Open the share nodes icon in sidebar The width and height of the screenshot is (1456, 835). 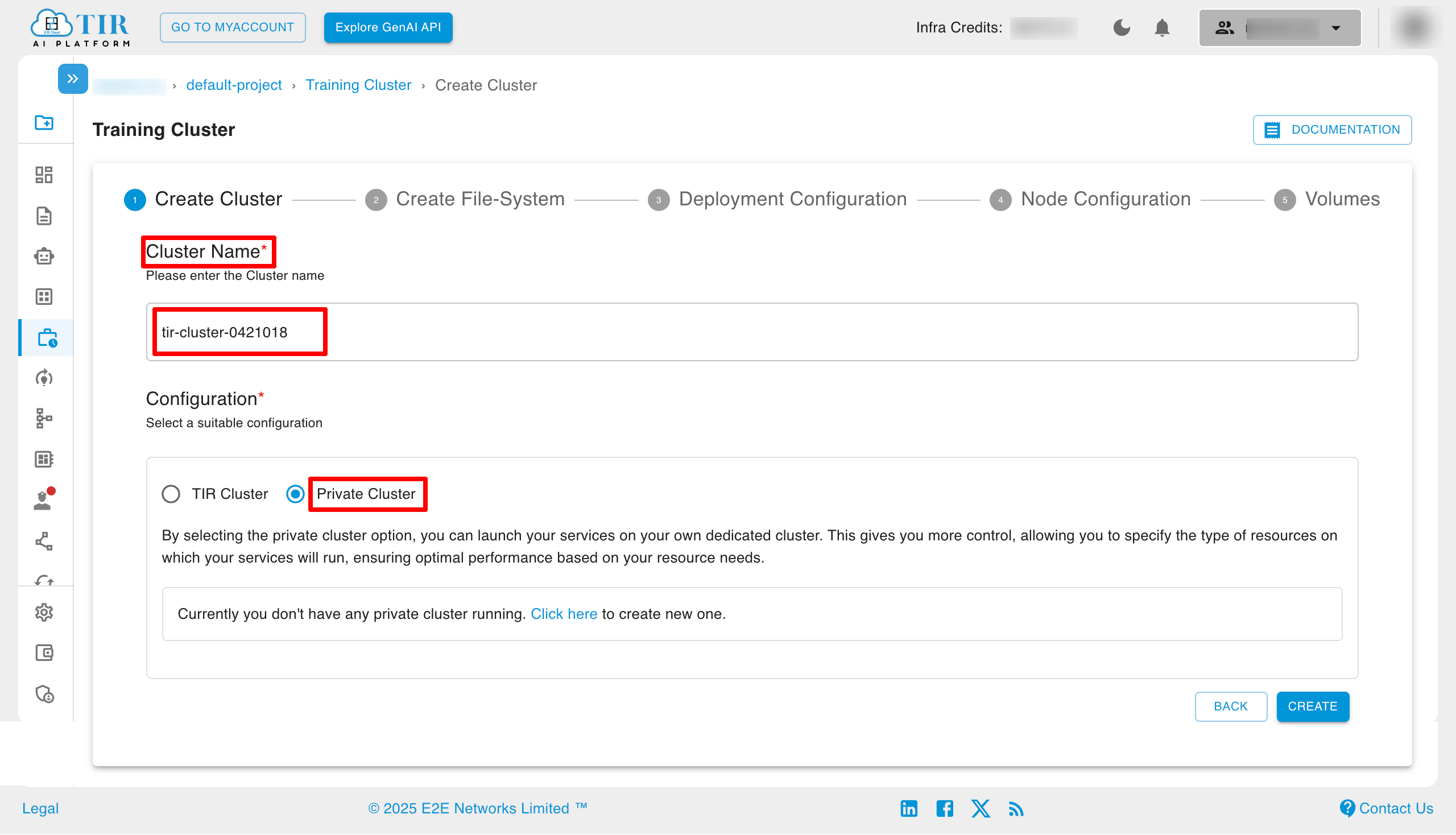(44, 541)
